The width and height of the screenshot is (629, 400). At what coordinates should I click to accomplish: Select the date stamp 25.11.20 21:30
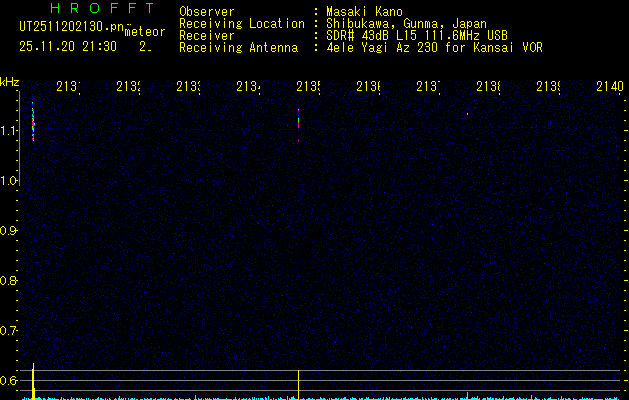pos(68,46)
